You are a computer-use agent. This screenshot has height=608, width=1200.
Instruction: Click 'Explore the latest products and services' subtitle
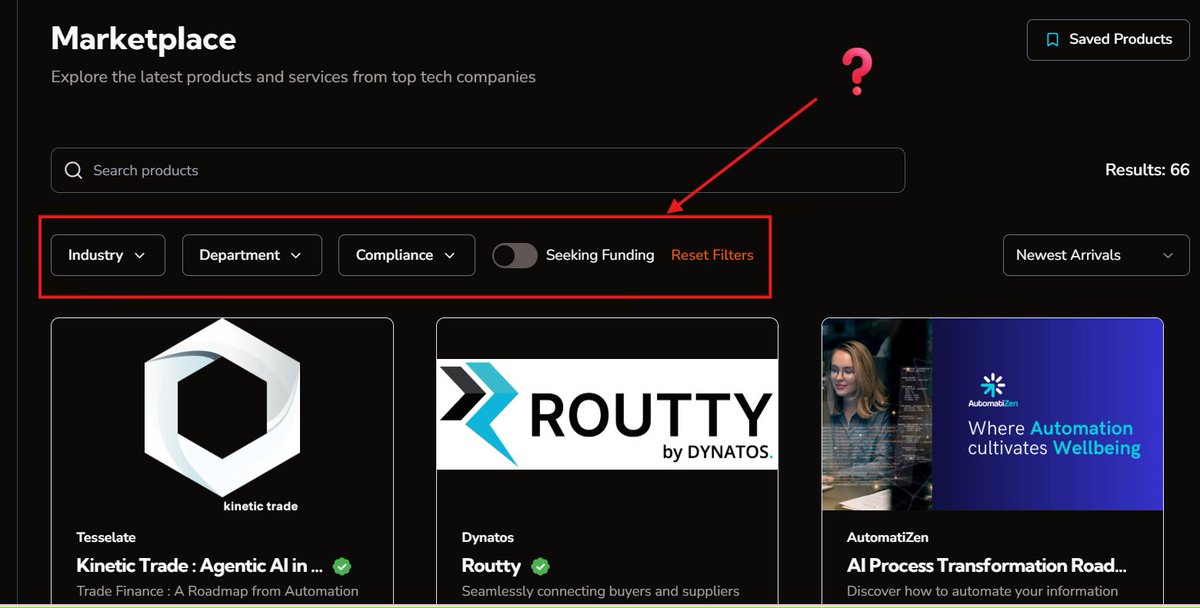pos(294,76)
